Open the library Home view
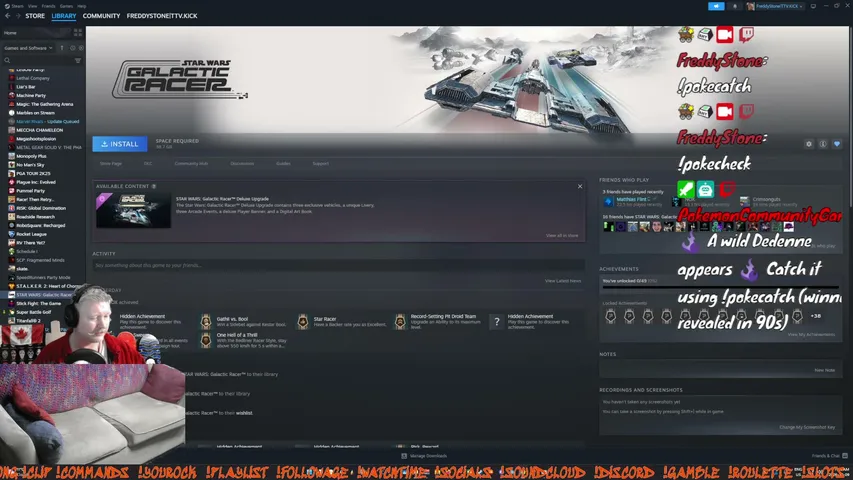This screenshot has width=853, height=480. (10, 33)
